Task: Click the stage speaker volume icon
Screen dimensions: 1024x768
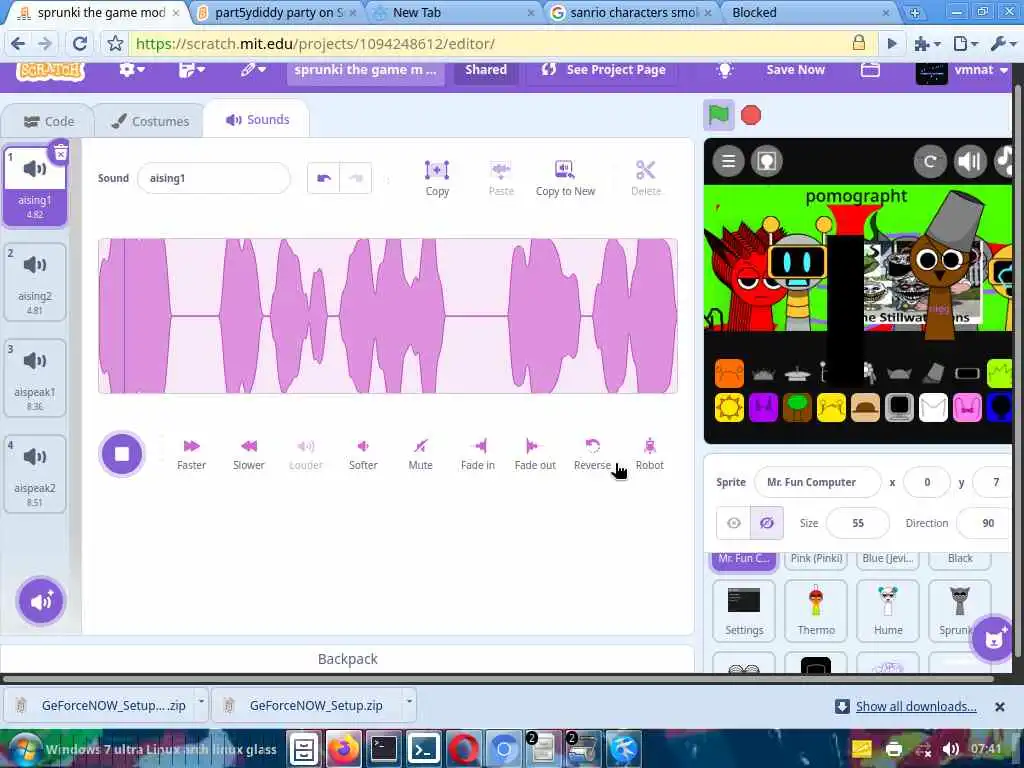Action: 970,161
